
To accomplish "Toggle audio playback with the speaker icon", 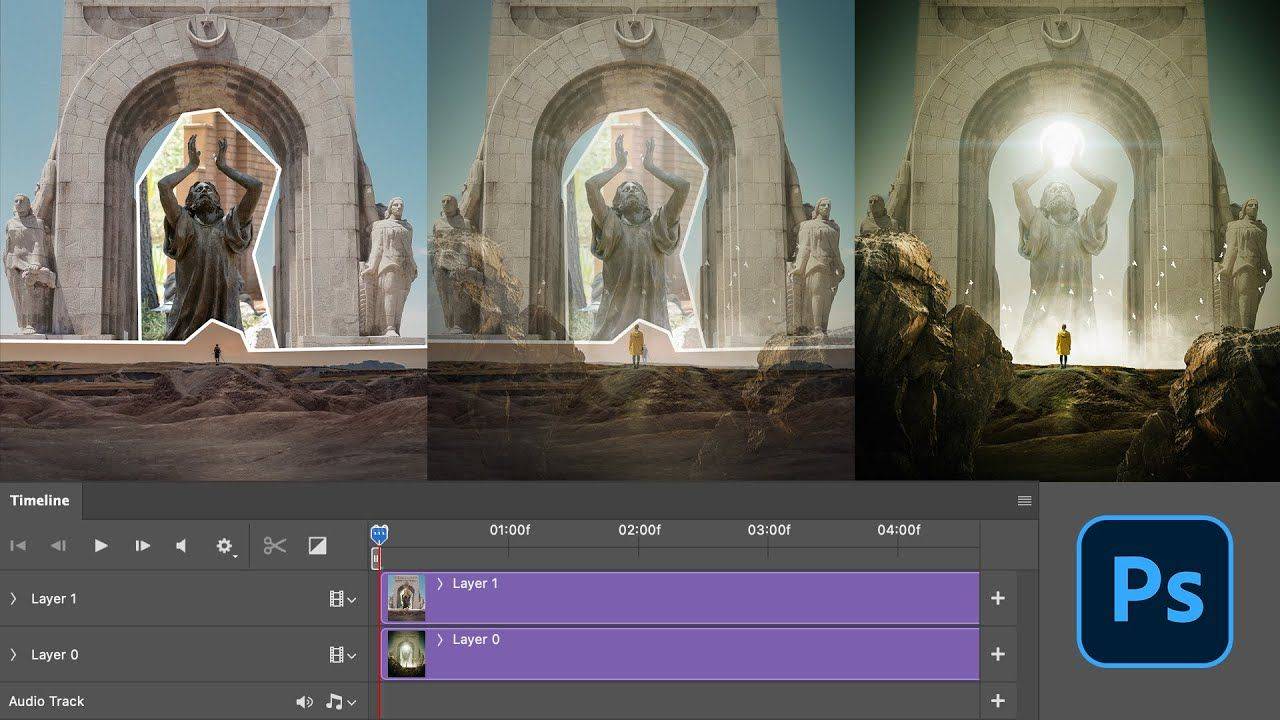I will (x=182, y=545).
